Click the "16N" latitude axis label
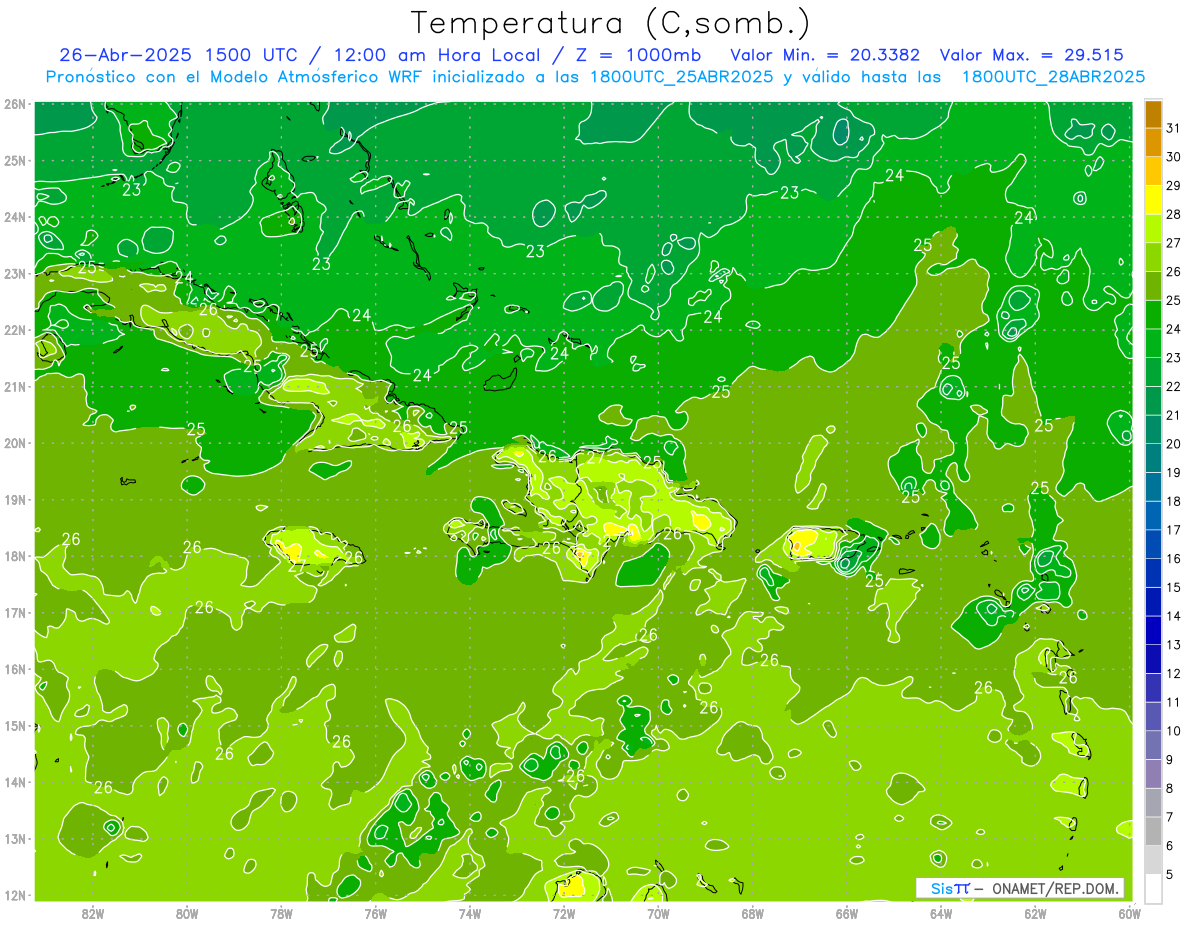Viewport: 1200px width, 927px height. 14,669
